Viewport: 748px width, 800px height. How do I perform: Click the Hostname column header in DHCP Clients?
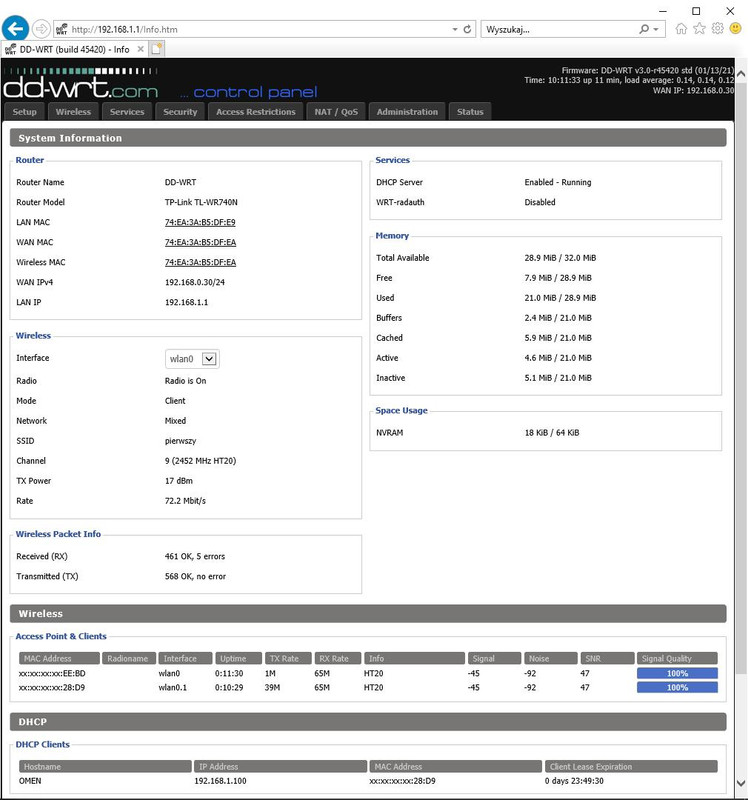click(x=105, y=766)
